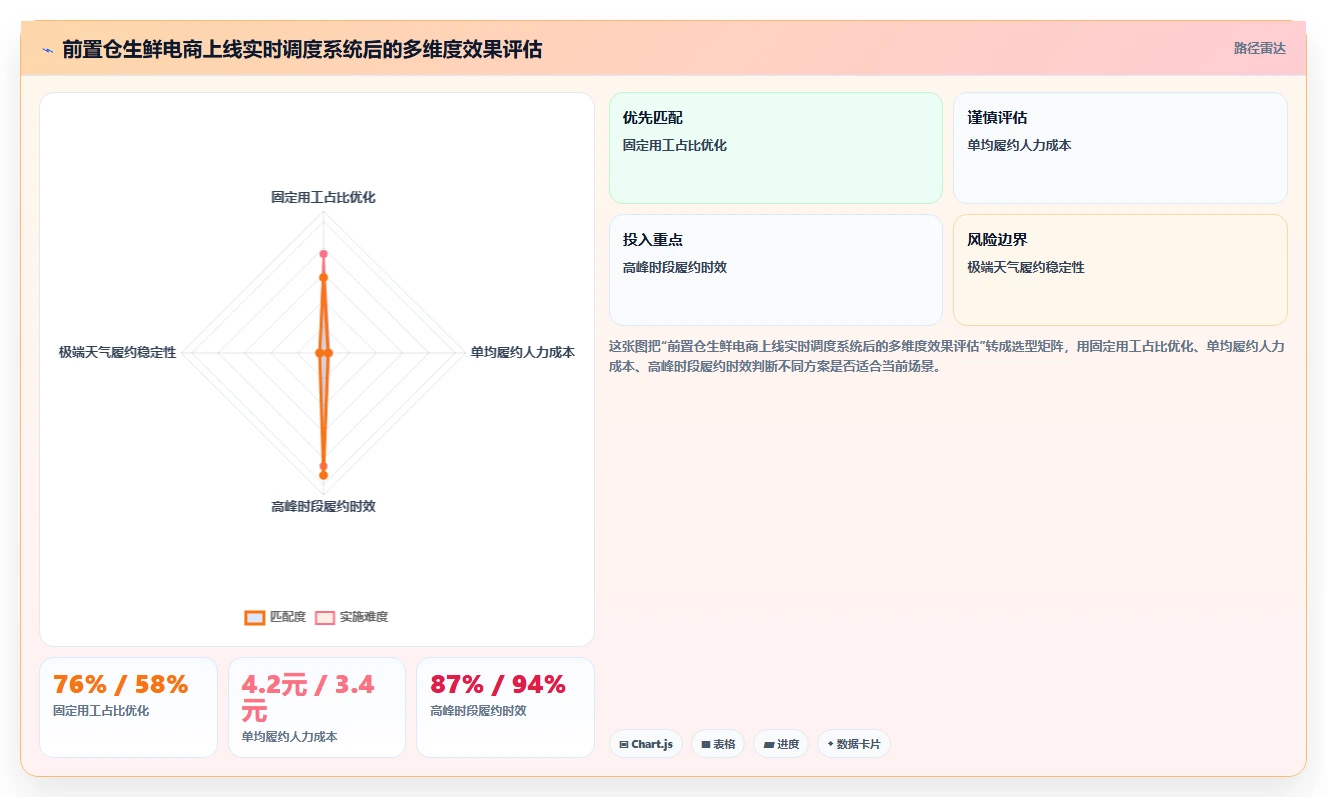This screenshot has width=1327, height=797.
Task: Click the lightning icon before the title
Action: [47, 49]
